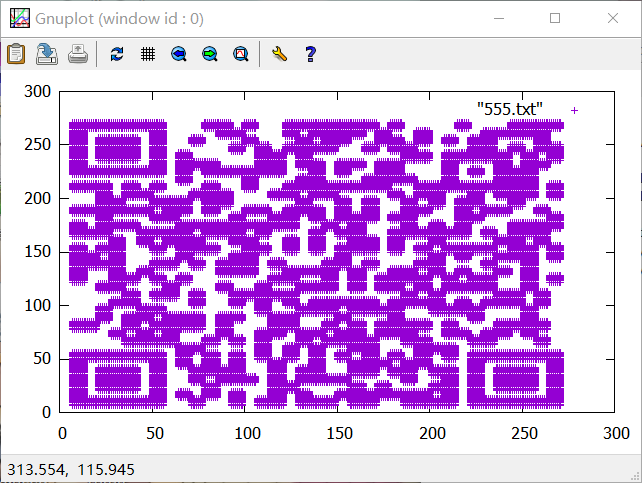Print the plot with the printer icon

pyautogui.click(x=78, y=54)
